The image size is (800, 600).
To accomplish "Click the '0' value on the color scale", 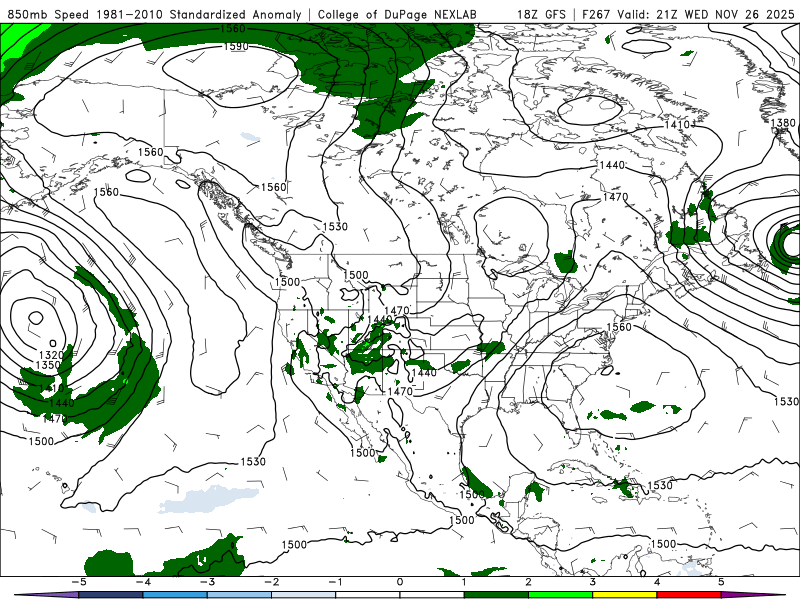I will point(399,583).
